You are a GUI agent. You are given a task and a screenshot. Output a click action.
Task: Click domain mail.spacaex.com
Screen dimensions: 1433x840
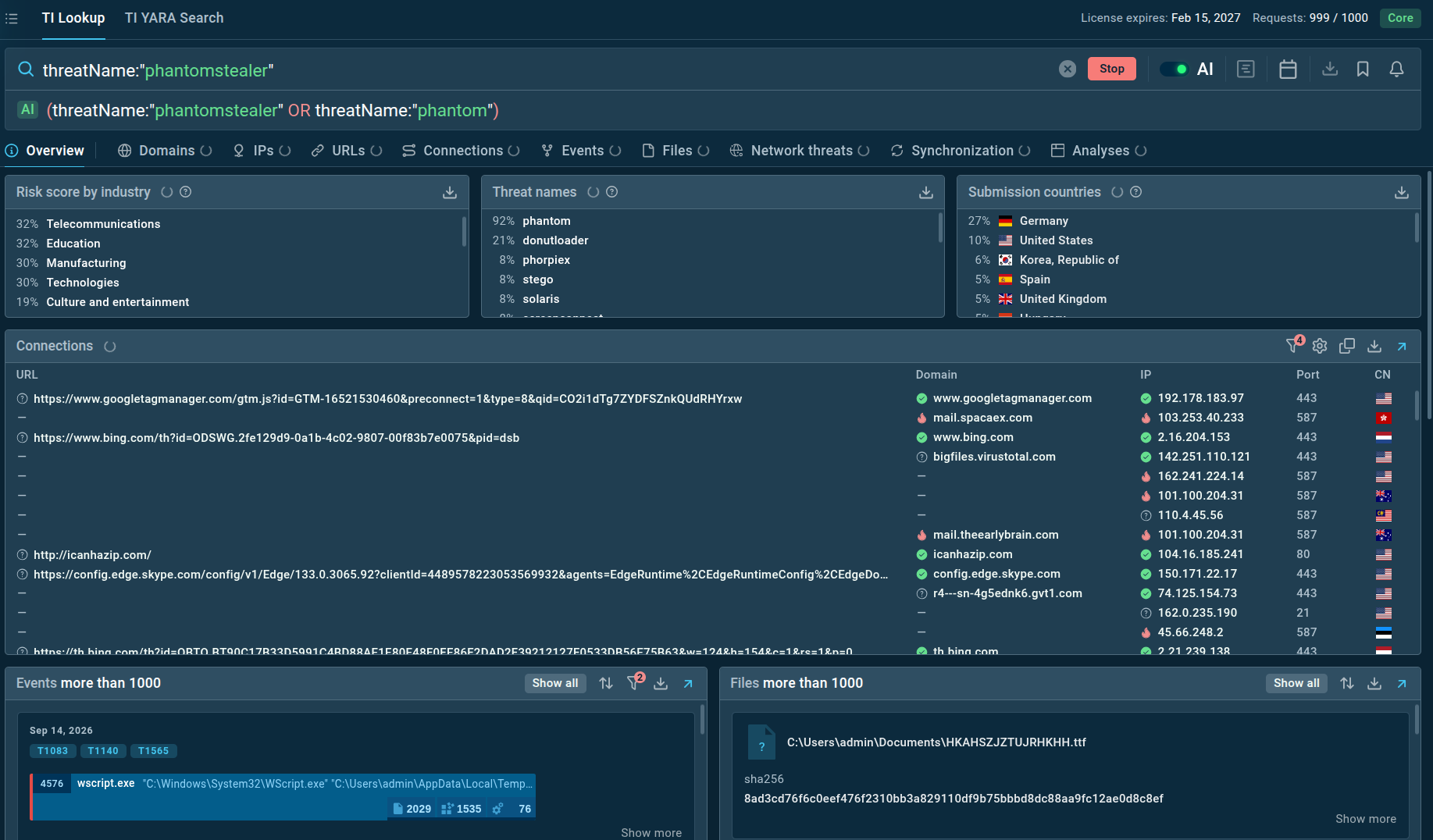[982, 418]
